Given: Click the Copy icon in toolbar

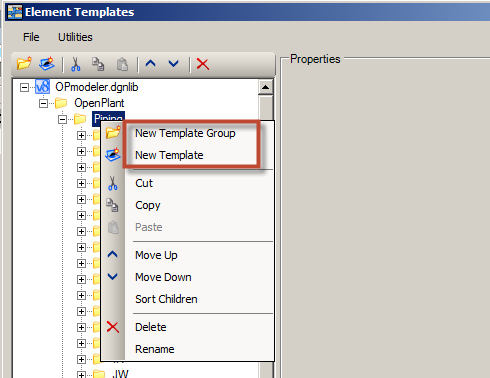Looking at the screenshot, I should 98,64.
